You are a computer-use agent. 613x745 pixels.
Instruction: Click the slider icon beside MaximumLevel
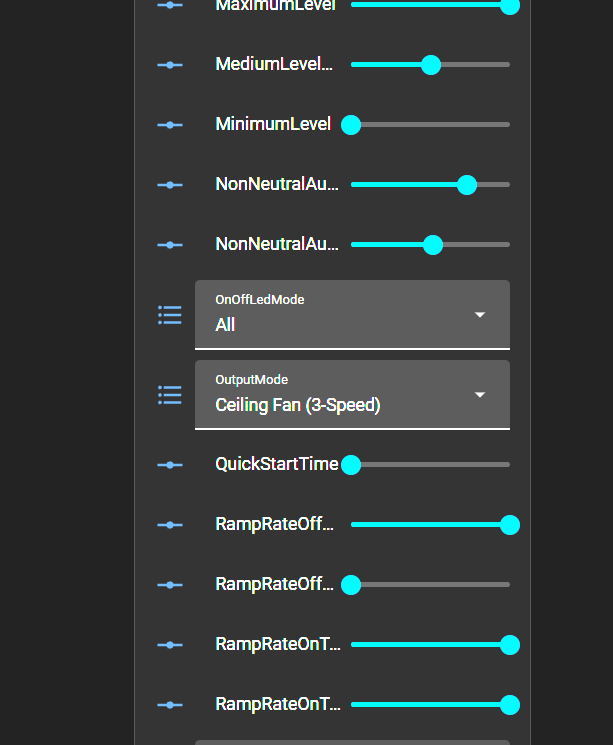click(x=170, y=5)
